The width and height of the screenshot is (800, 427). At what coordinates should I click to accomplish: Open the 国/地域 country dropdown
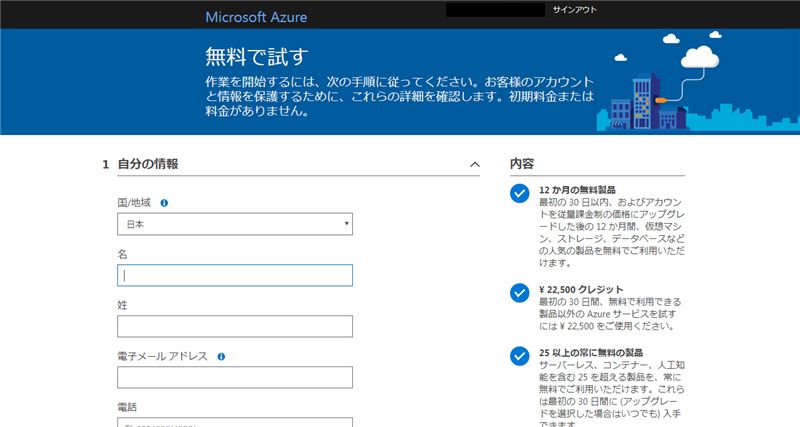[235, 224]
